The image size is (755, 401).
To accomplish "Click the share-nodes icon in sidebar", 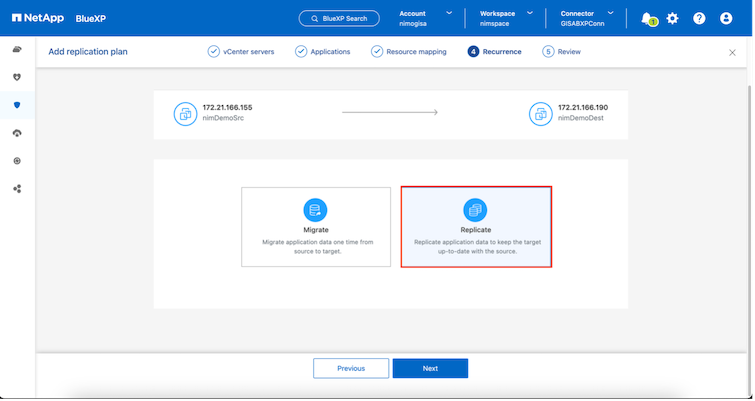I will [17, 188].
